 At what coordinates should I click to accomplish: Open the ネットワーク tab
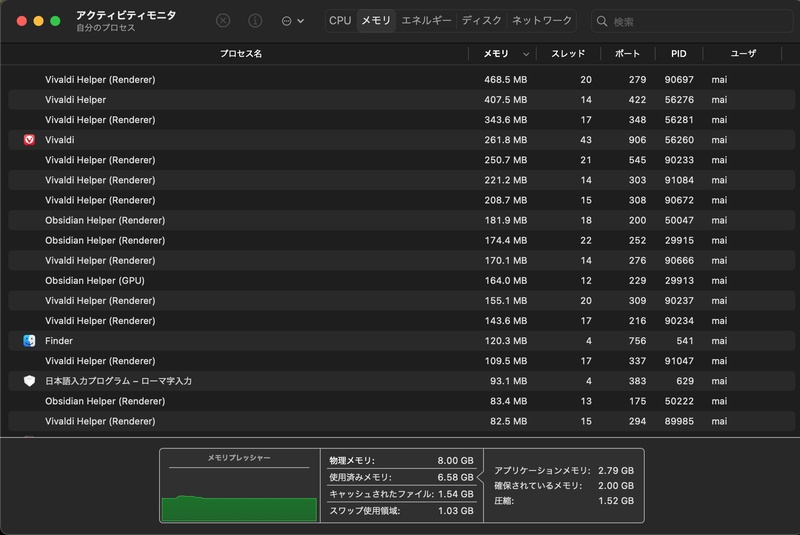pos(542,21)
